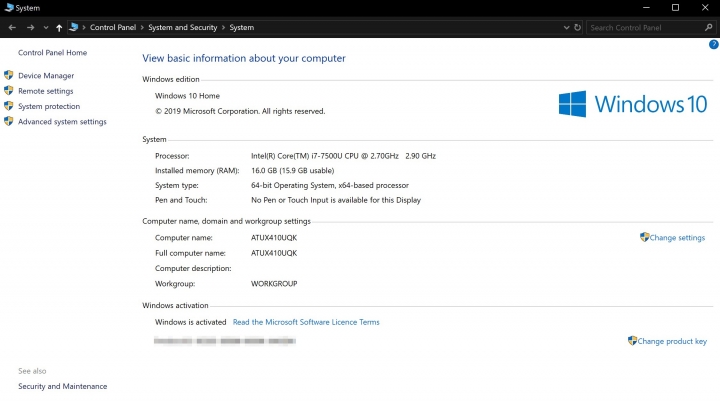Image resolution: width=720 pixels, height=402 pixels.
Task: Click the WORKGROUP value
Action: 274,283
